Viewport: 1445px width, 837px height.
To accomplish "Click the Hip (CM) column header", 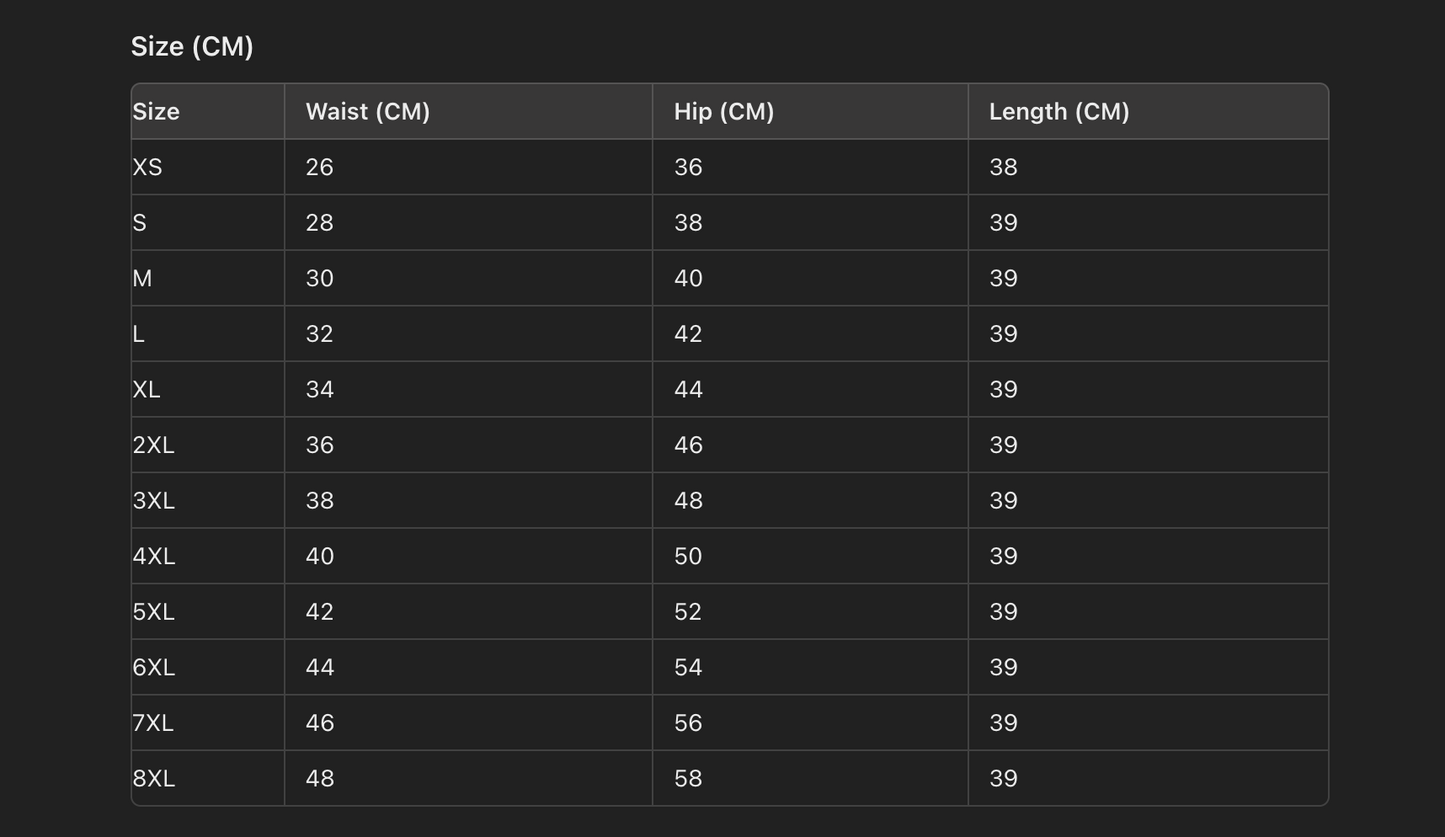I will tap(723, 112).
